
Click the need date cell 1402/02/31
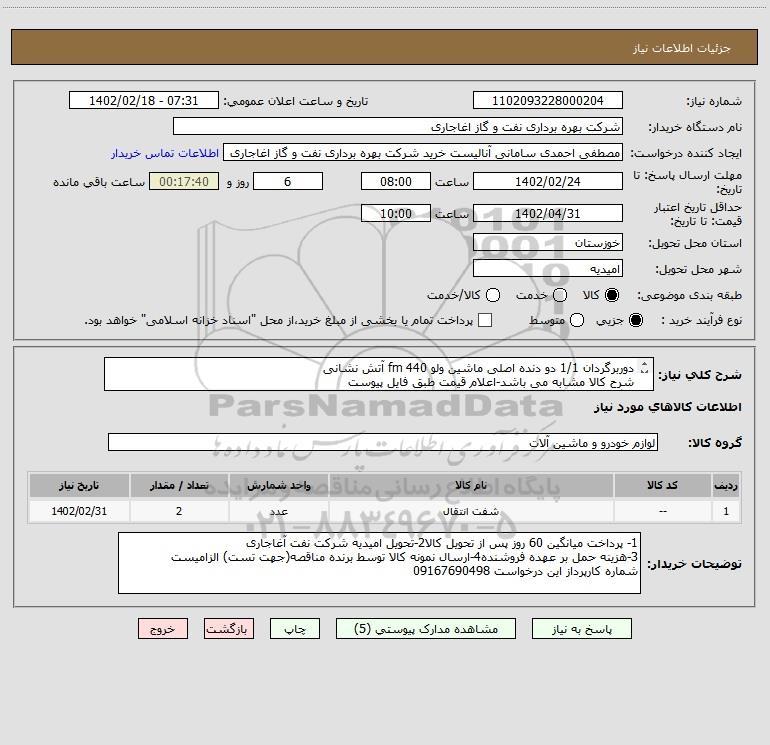79,511
